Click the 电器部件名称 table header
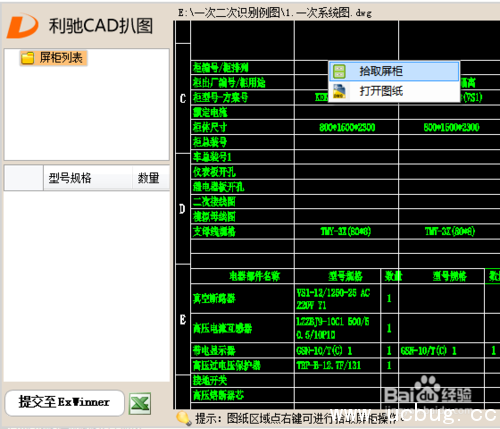 pyautogui.click(x=255, y=276)
